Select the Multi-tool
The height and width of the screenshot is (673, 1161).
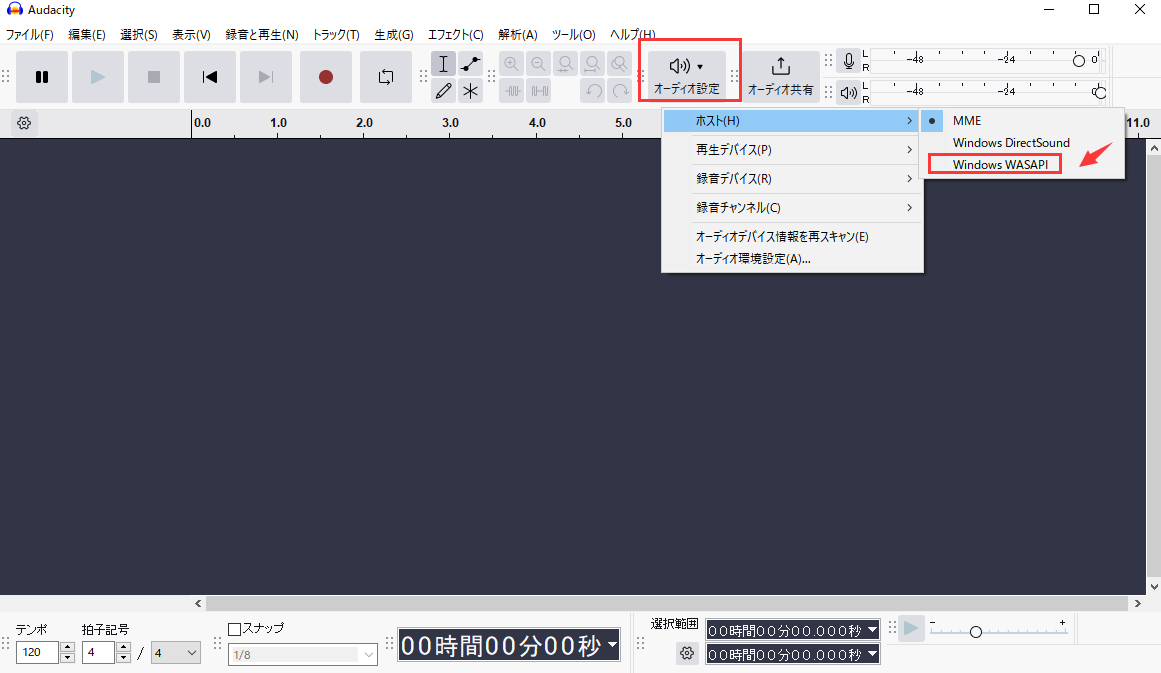tap(470, 91)
